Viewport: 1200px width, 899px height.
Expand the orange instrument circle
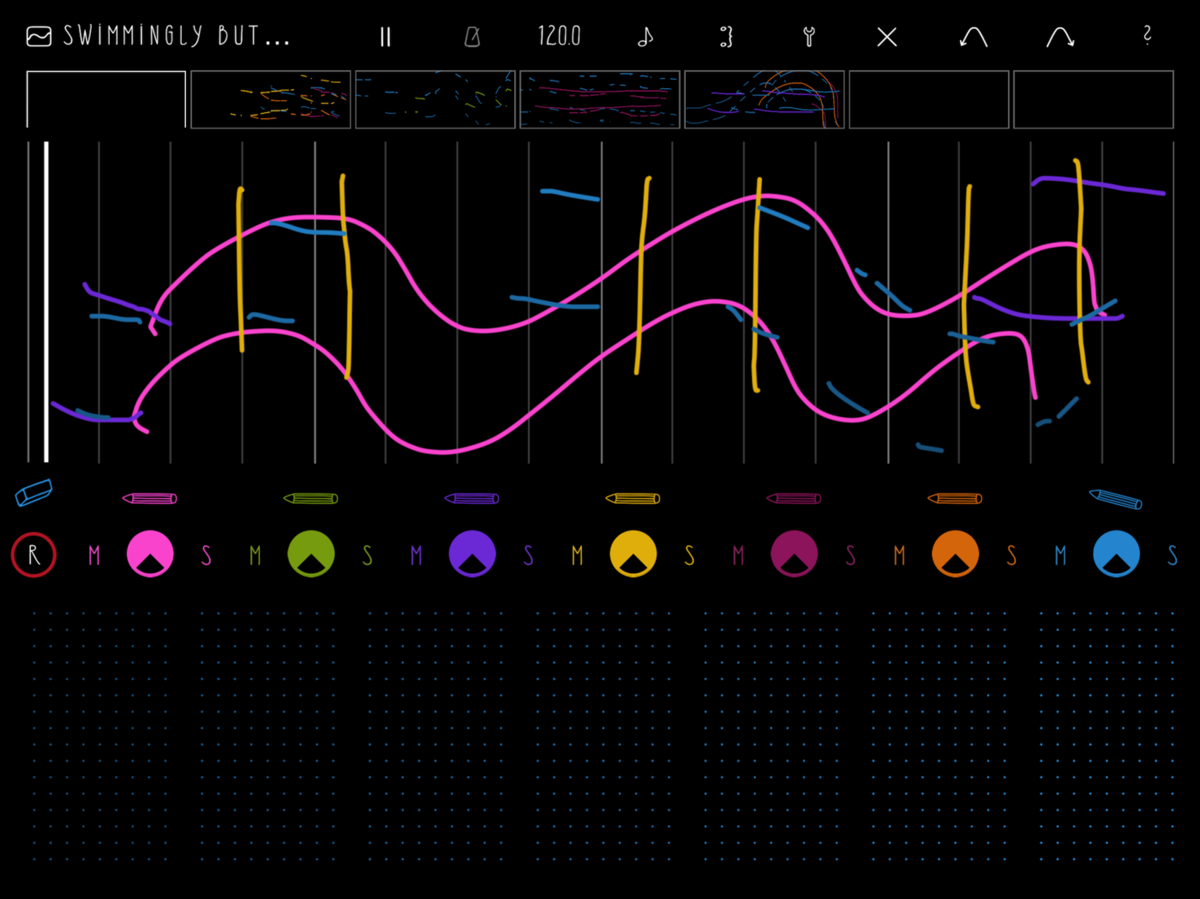[955, 554]
